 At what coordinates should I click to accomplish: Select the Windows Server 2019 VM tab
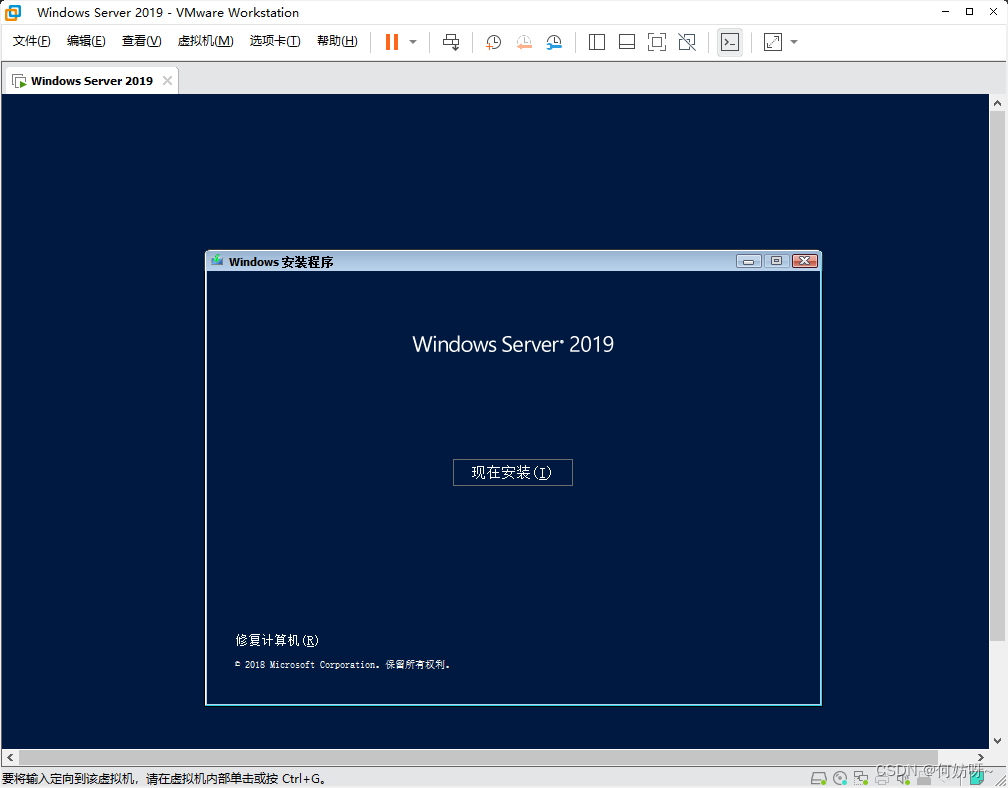91,81
